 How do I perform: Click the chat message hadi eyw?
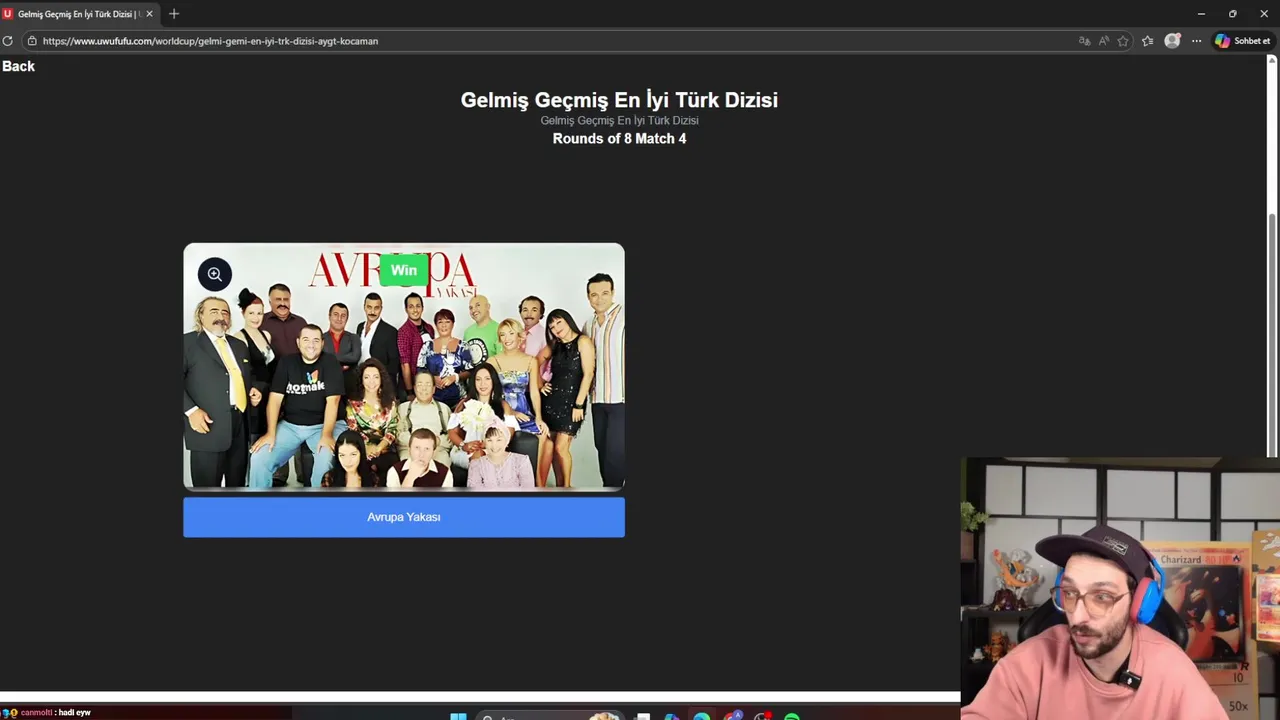(x=74, y=713)
